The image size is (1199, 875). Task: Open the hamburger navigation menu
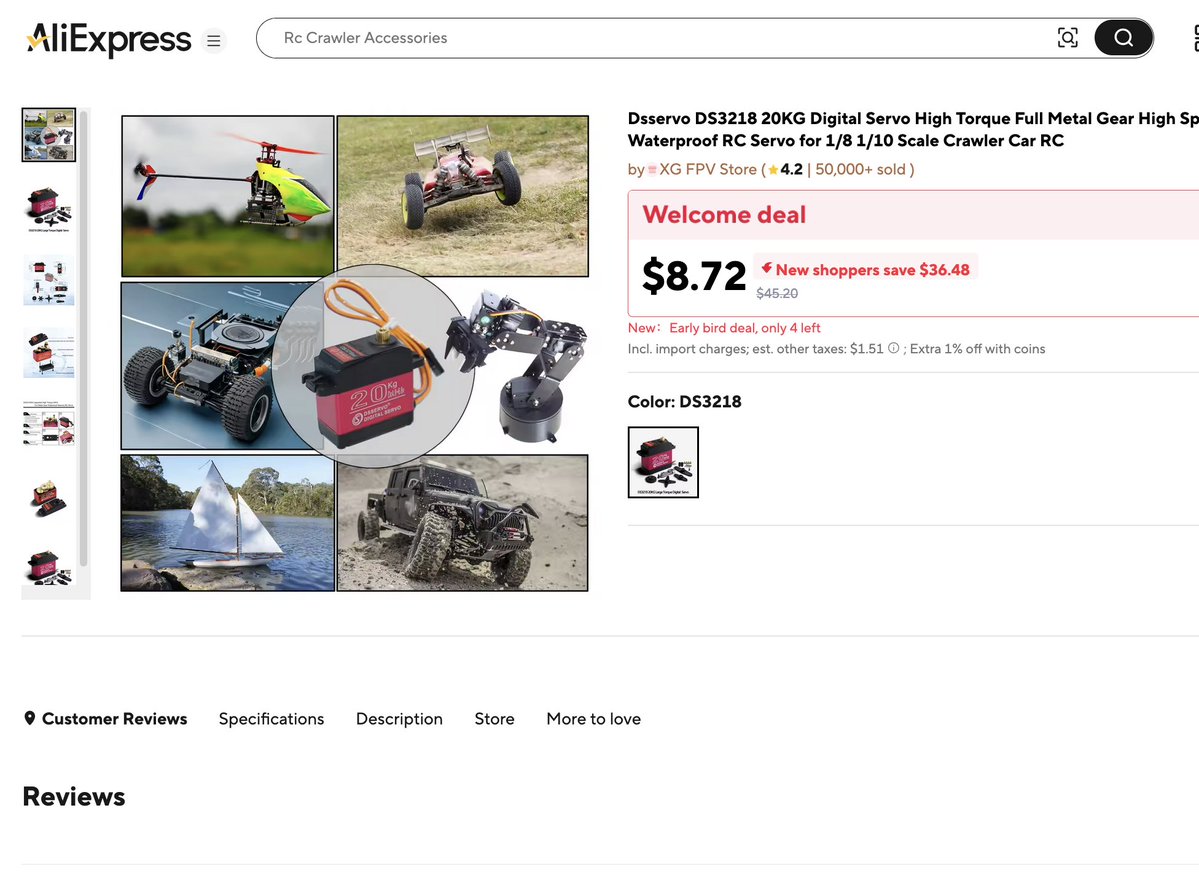pyautogui.click(x=213, y=40)
